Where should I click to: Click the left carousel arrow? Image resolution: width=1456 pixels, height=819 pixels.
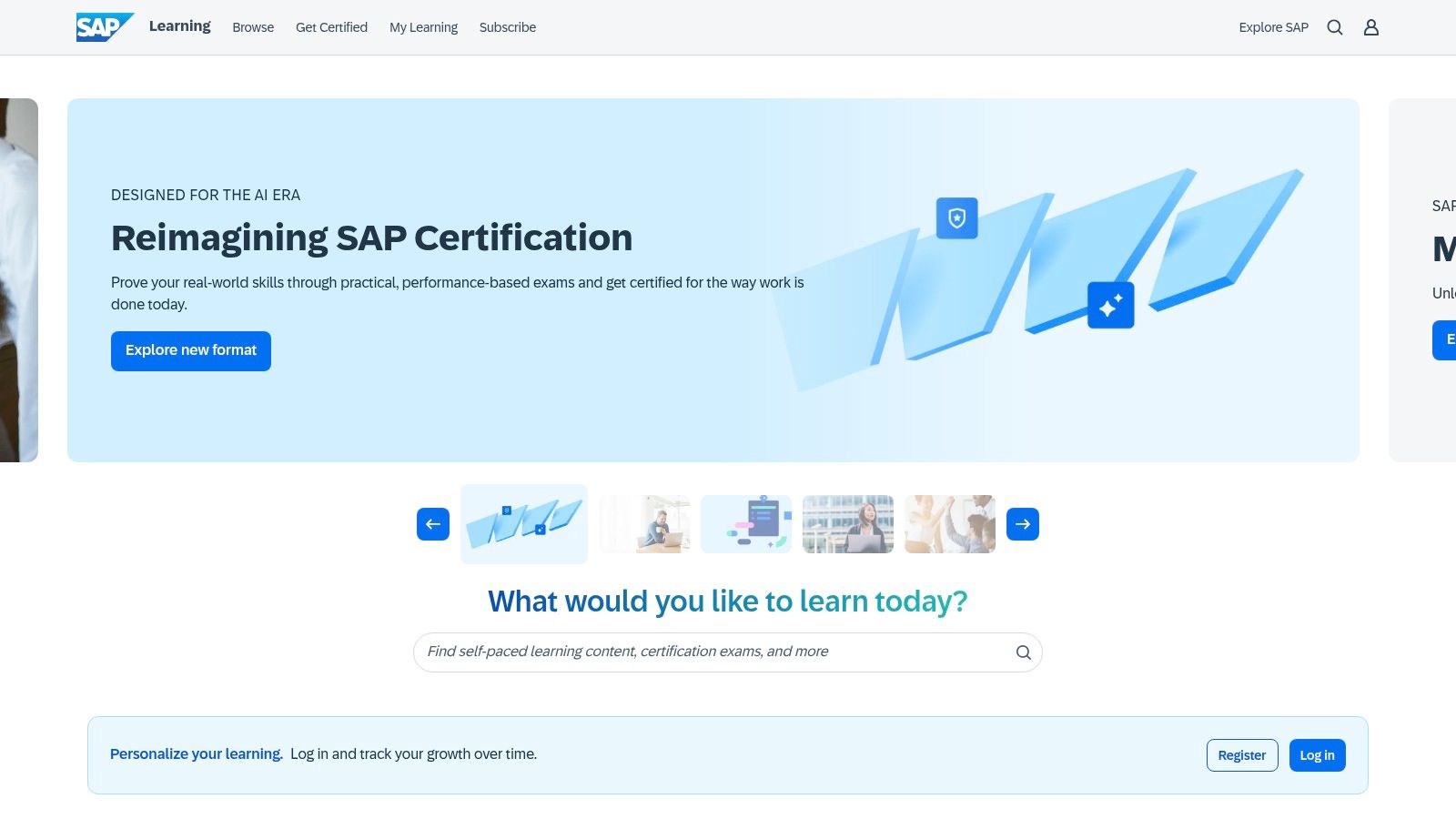(432, 524)
